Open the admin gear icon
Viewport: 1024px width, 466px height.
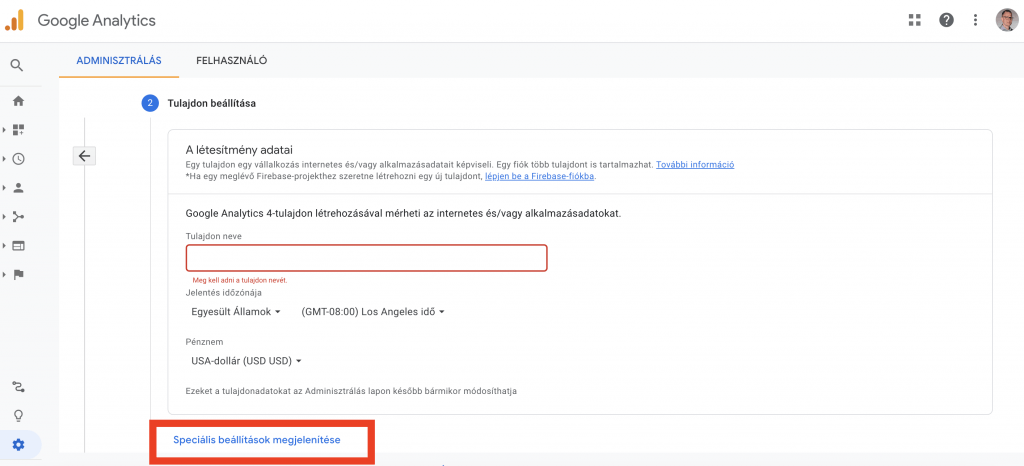[18, 444]
